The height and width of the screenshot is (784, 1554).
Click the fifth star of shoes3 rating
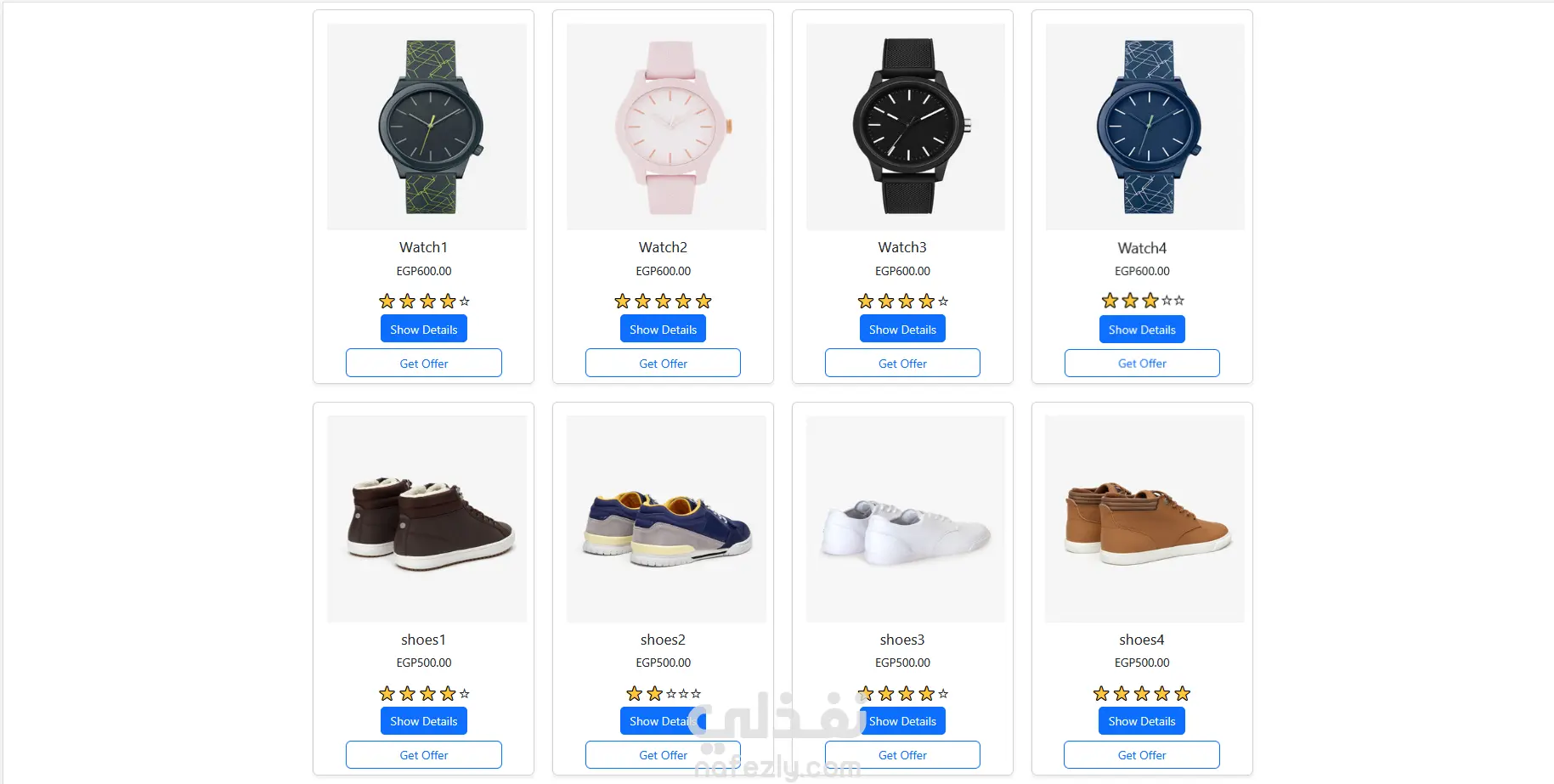tap(943, 694)
